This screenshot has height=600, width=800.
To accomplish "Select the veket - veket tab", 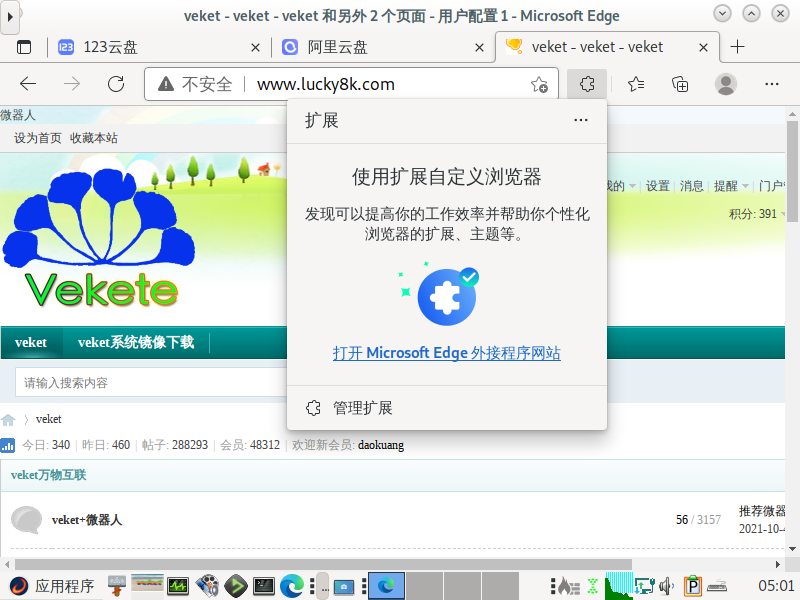I will [607, 47].
